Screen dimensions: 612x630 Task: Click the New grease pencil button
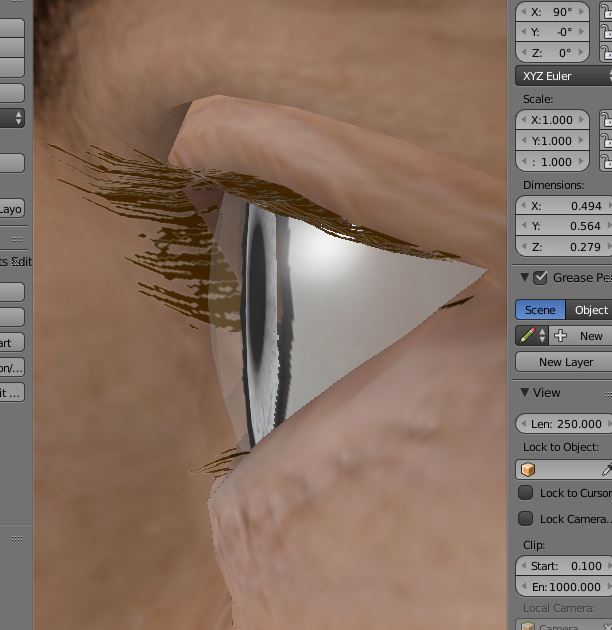click(x=581, y=335)
